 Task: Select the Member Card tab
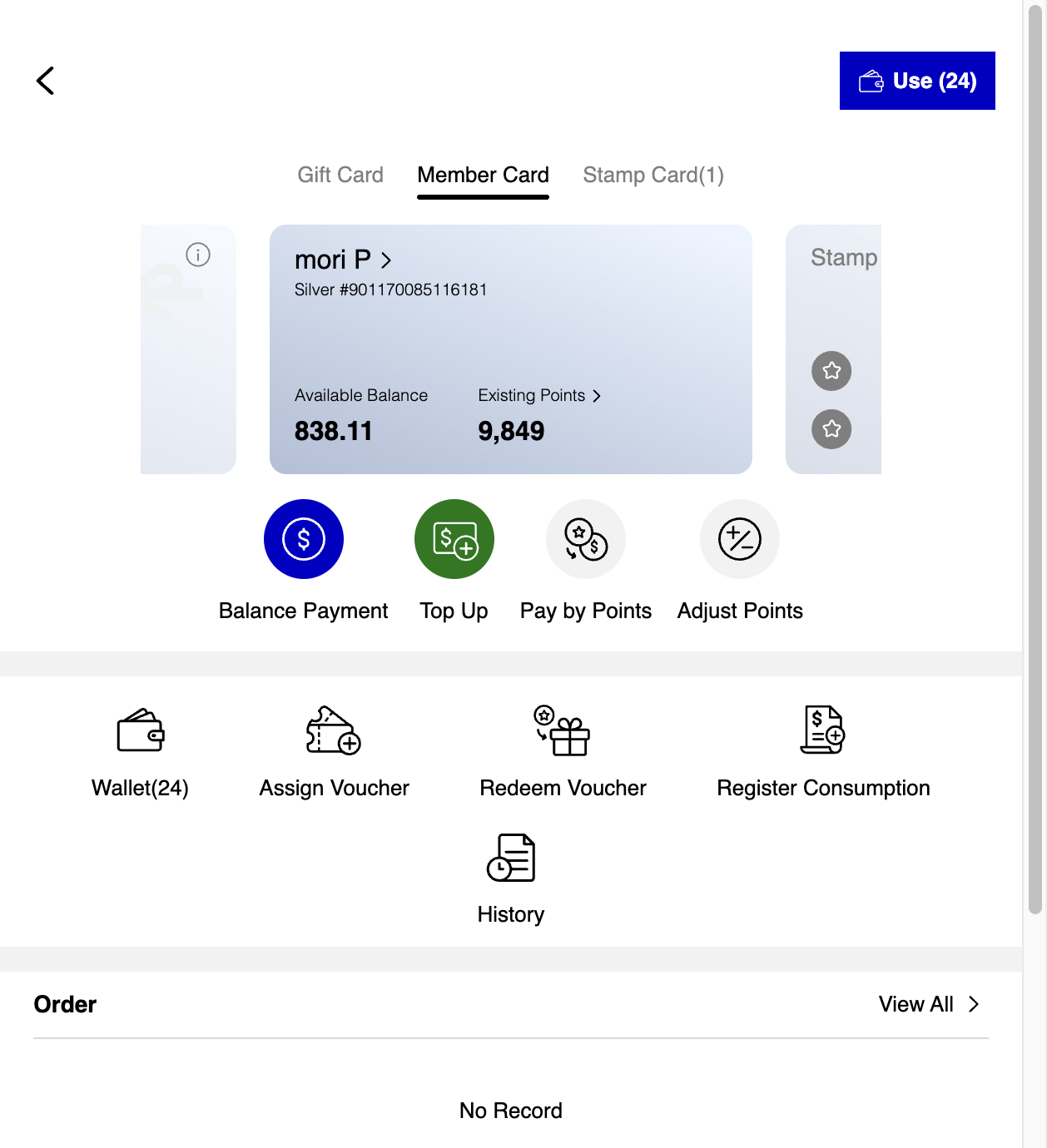tap(483, 175)
